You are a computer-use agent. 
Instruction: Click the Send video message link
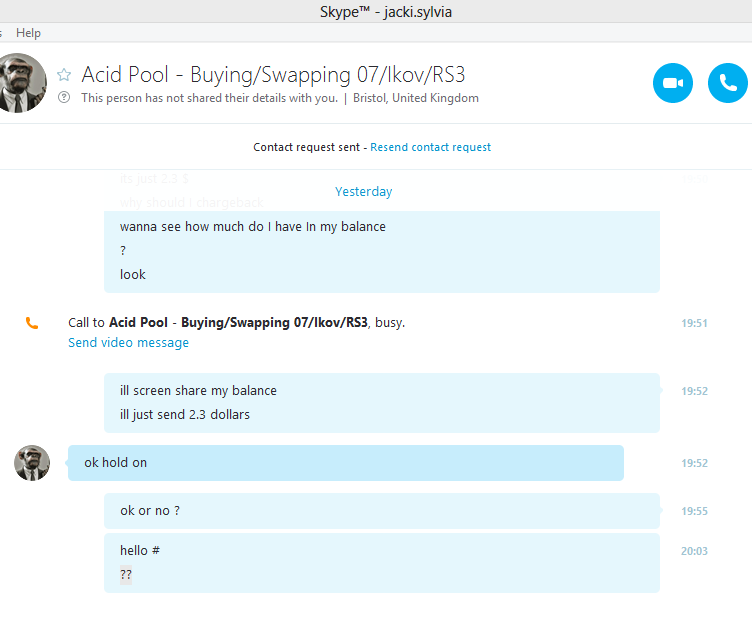click(128, 343)
